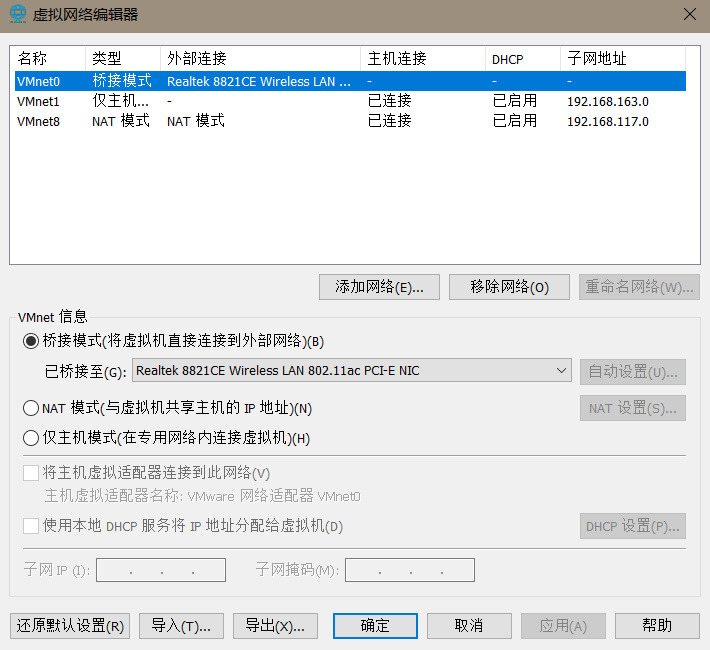Toggle 使用本地 DHCP 服务 checkbox
The width and height of the screenshot is (710, 650).
31,526
